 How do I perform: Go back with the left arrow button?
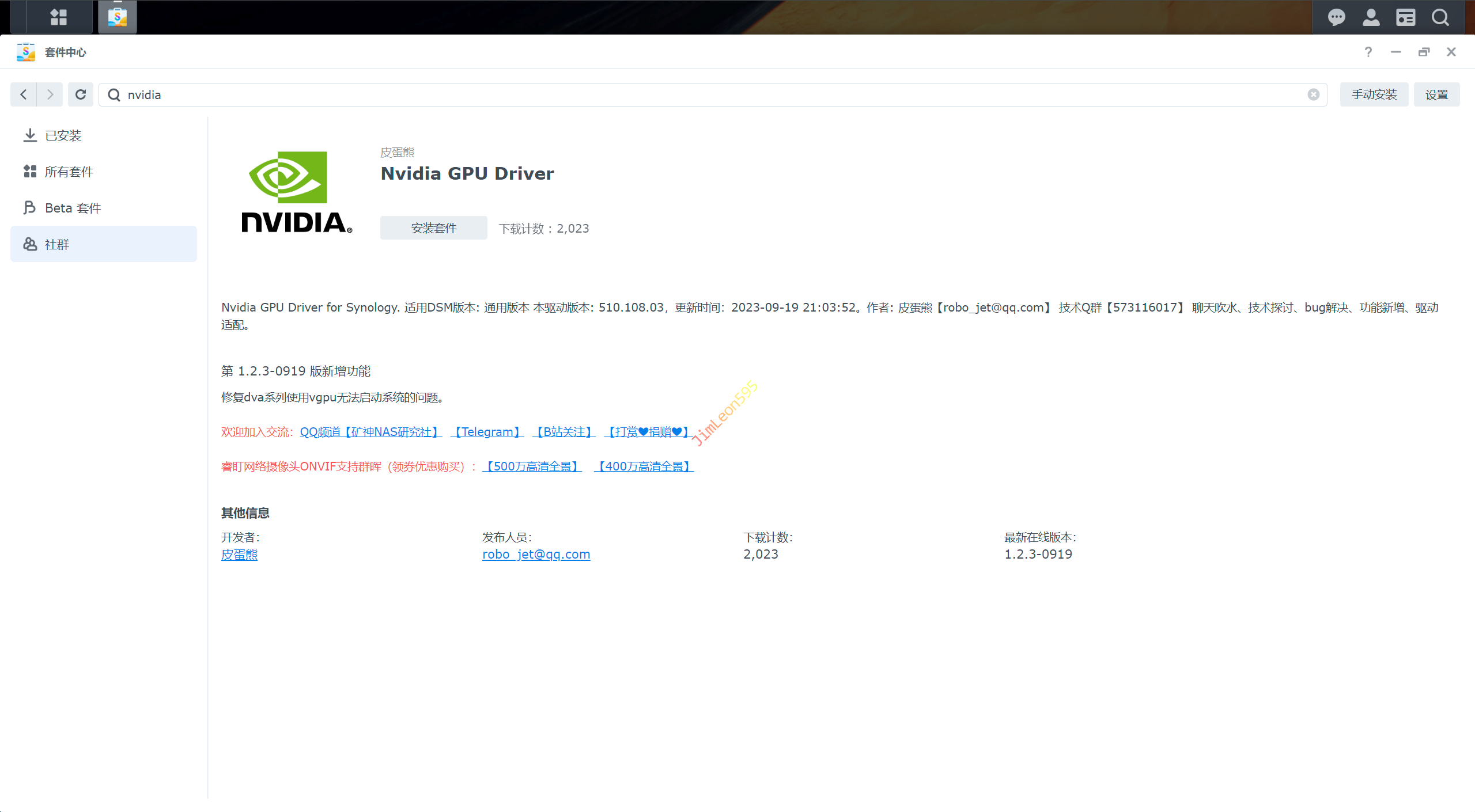click(x=24, y=94)
